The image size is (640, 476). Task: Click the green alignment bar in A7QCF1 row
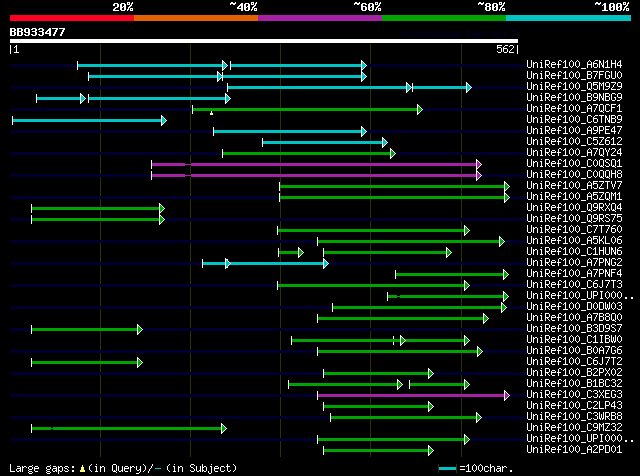point(307,109)
